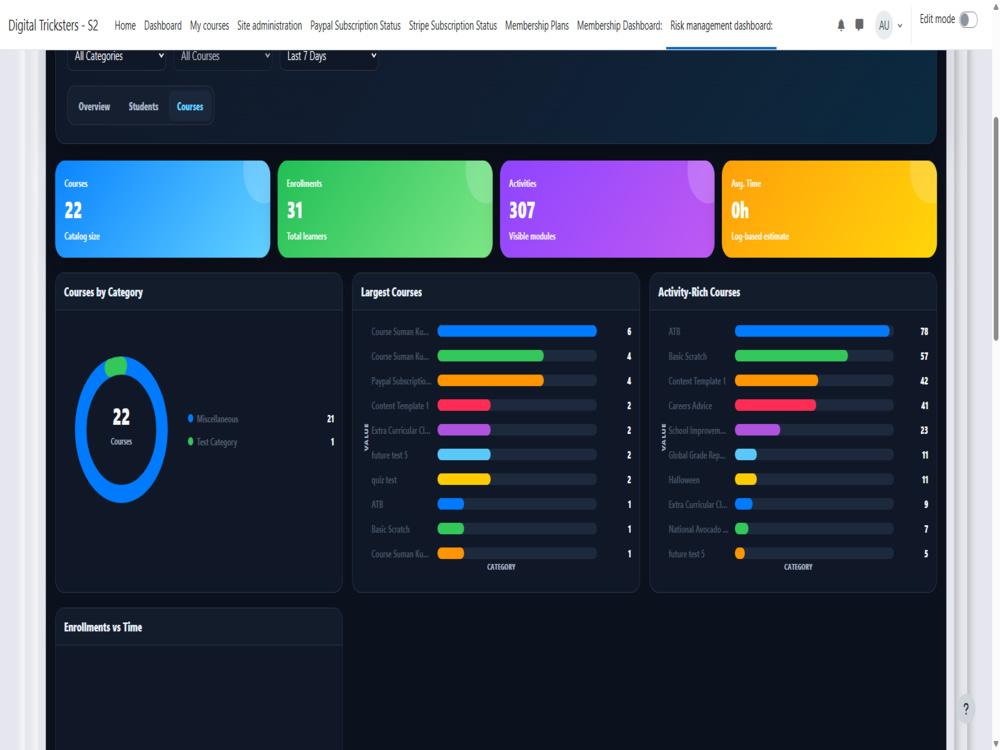1000x750 pixels.
Task: Click the Halloween chart label
Action: point(684,480)
